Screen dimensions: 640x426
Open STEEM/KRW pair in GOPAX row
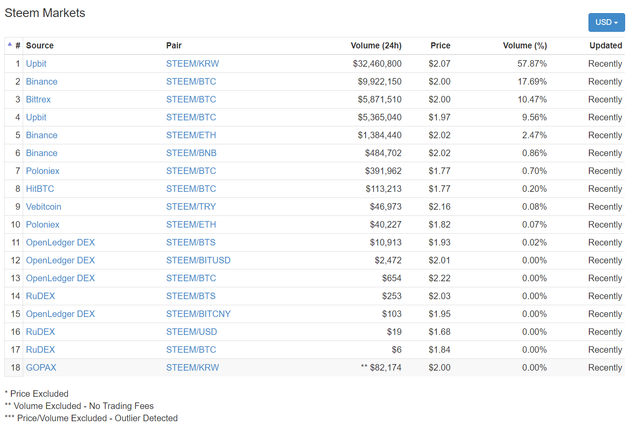click(x=192, y=368)
